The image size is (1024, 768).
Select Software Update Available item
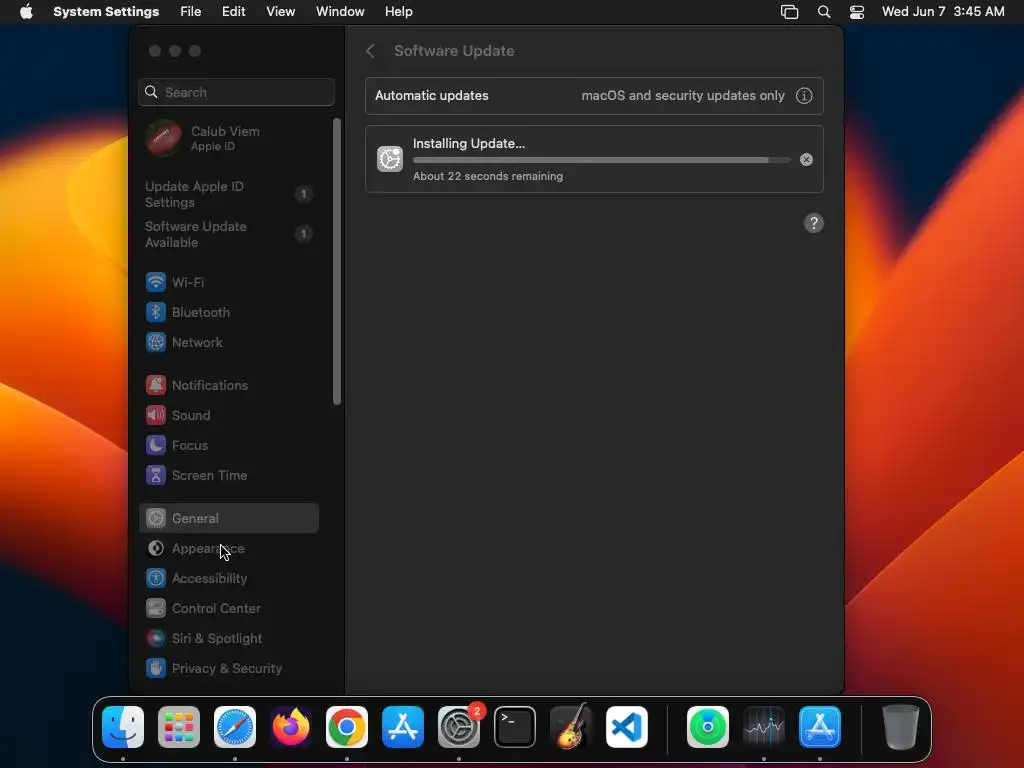[229, 234]
